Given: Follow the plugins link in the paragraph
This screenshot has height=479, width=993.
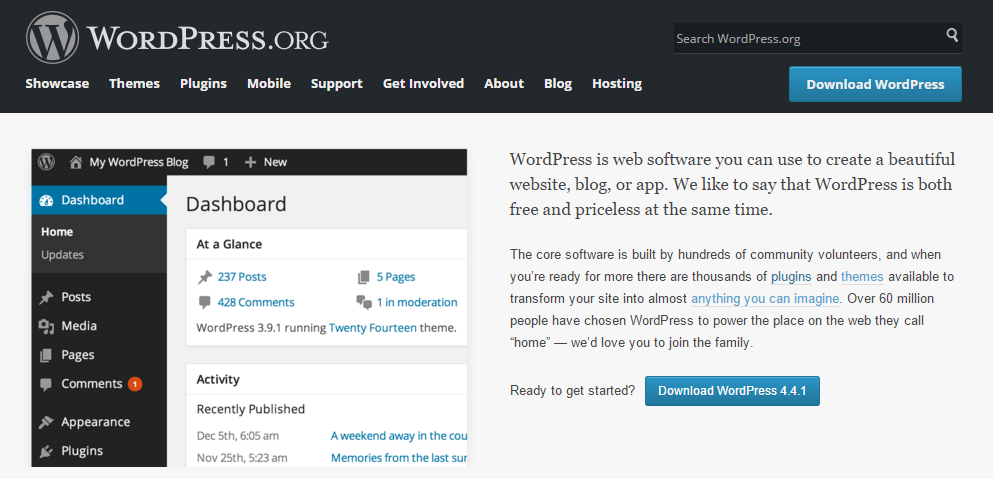Looking at the screenshot, I should pos(791,277).
